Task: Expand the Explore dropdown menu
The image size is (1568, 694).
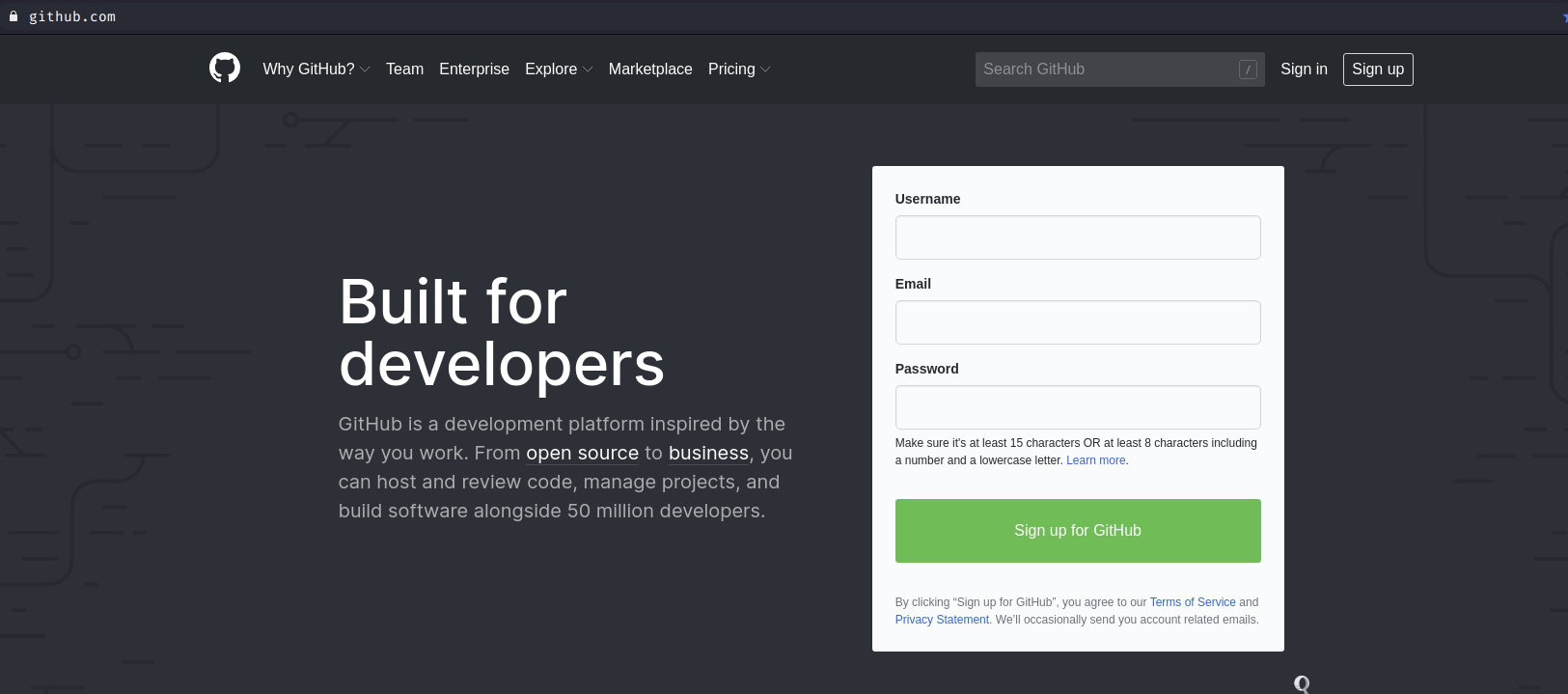Action: 559,69
